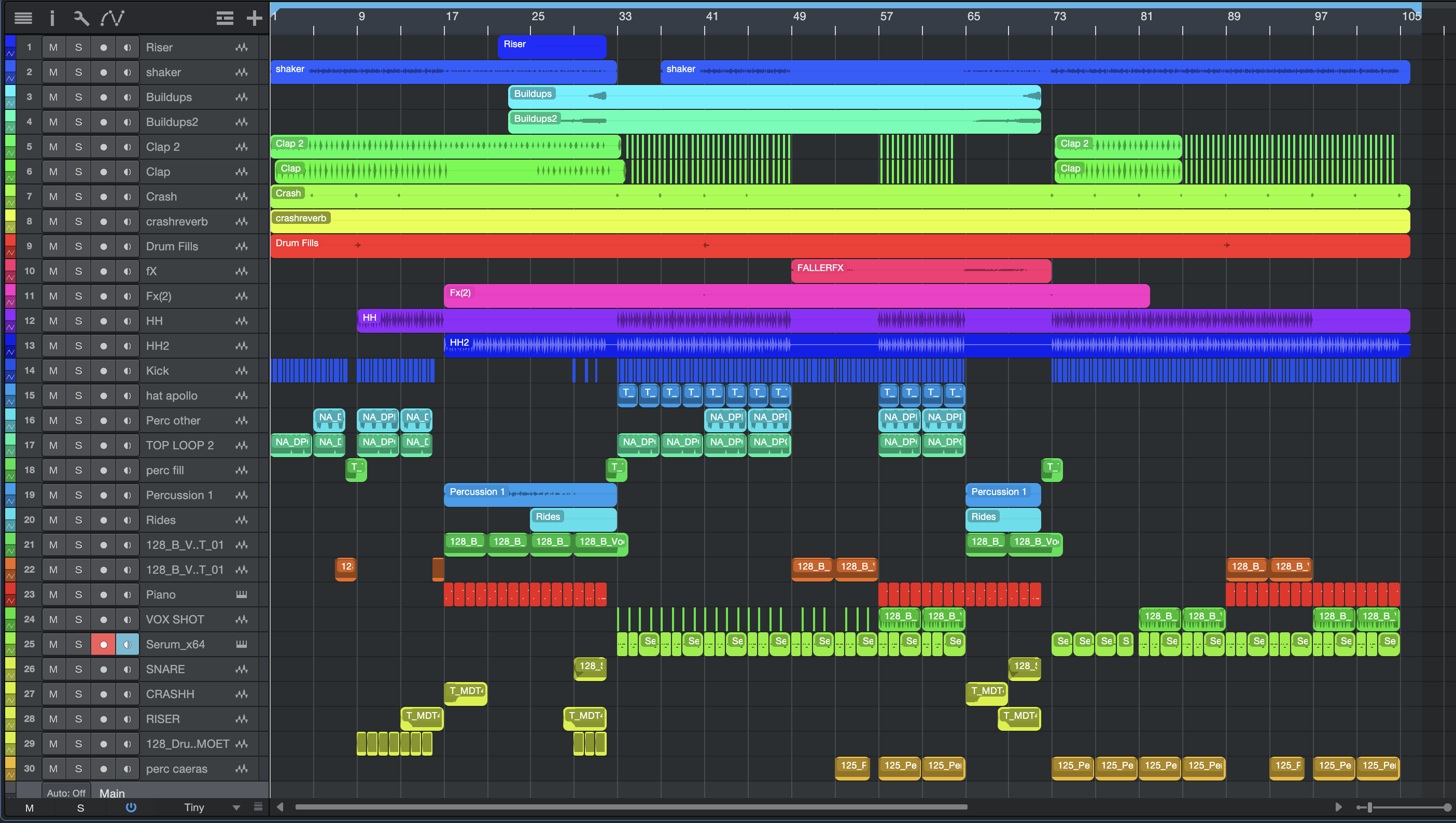Screen dimensions: 1456x823
Task: Click the waveform icon on Kick track
Action: pyautogui.click(x=242, y=371)
